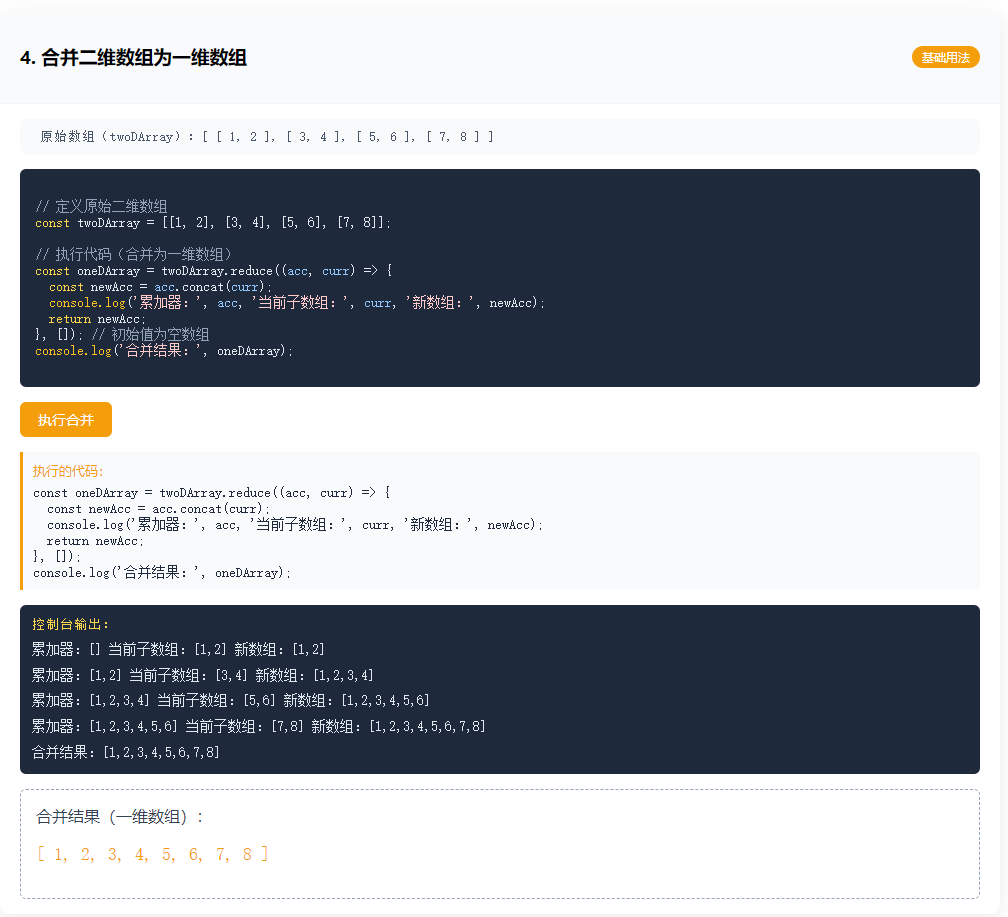Select dark code line const newAcc = acc.concat(curr)
The image size is (1008, 917).
click(x=160, y=287)
